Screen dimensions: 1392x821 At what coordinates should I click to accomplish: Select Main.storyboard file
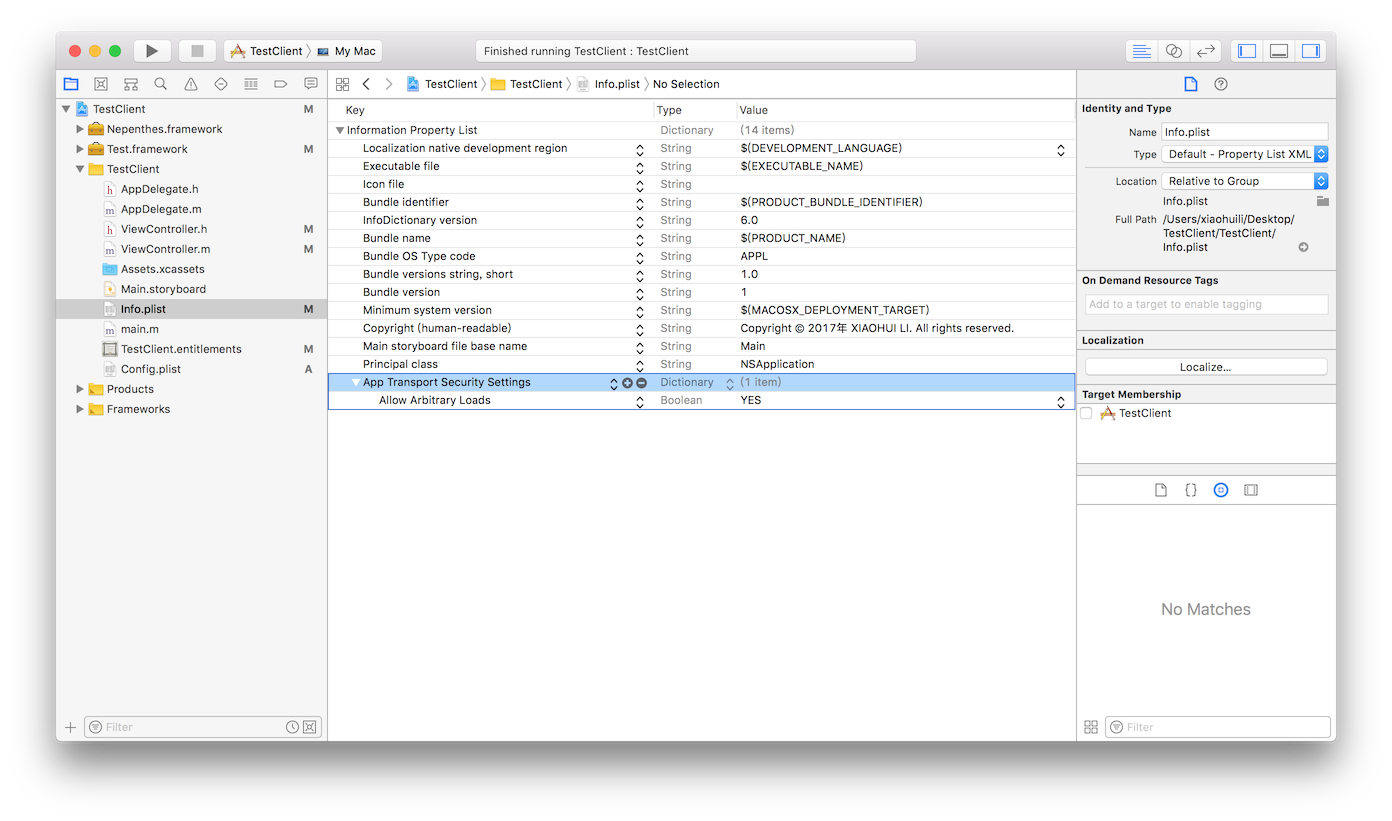[x=163, y=289]
